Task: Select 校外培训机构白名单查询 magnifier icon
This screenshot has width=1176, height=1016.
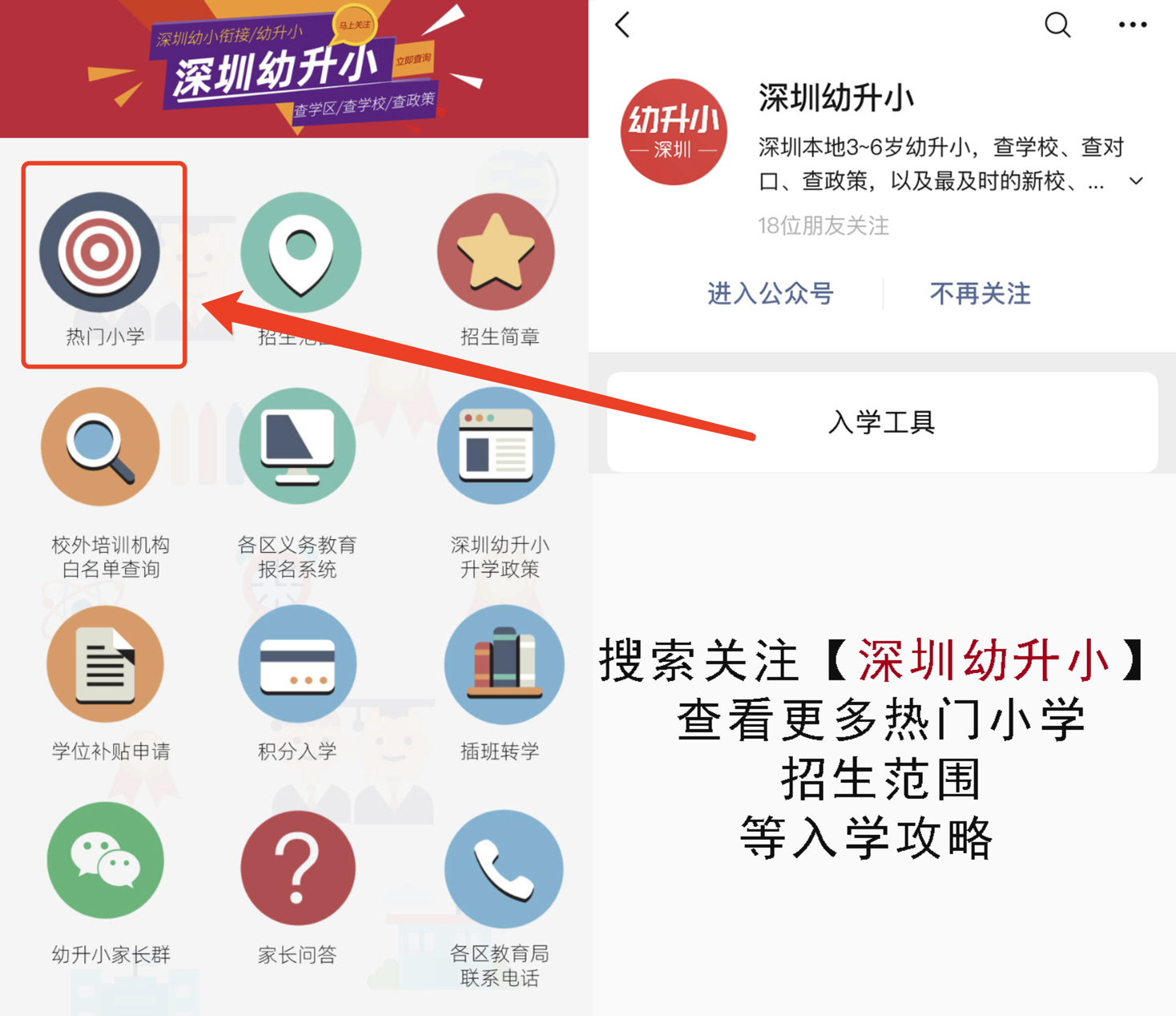Action: click(x=100, y=446)
